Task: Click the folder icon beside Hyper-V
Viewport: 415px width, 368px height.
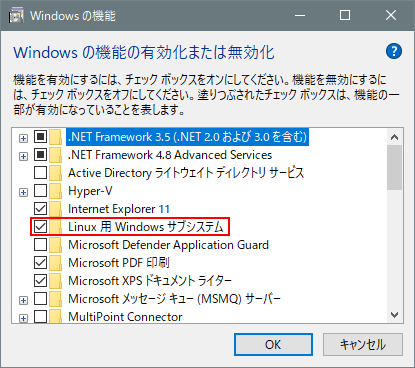Action: [x=55, y=191]
